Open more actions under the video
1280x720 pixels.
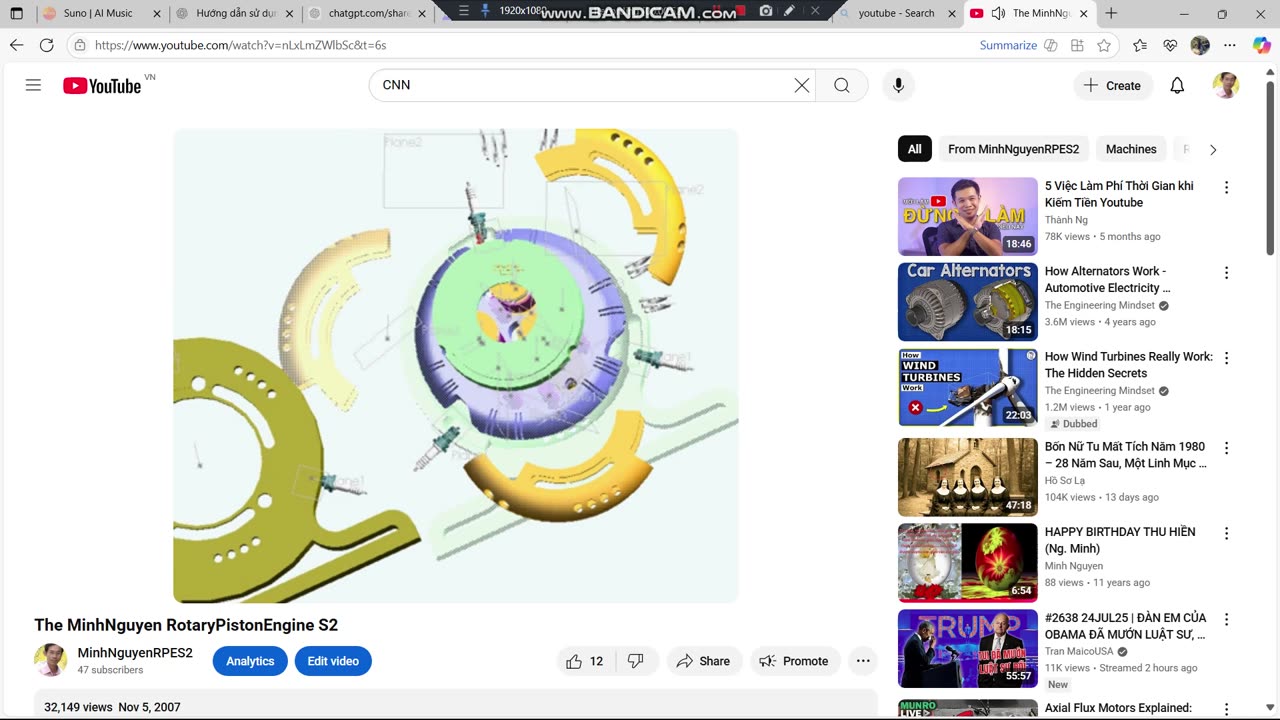pyautogui.click(x=863, y=661)
